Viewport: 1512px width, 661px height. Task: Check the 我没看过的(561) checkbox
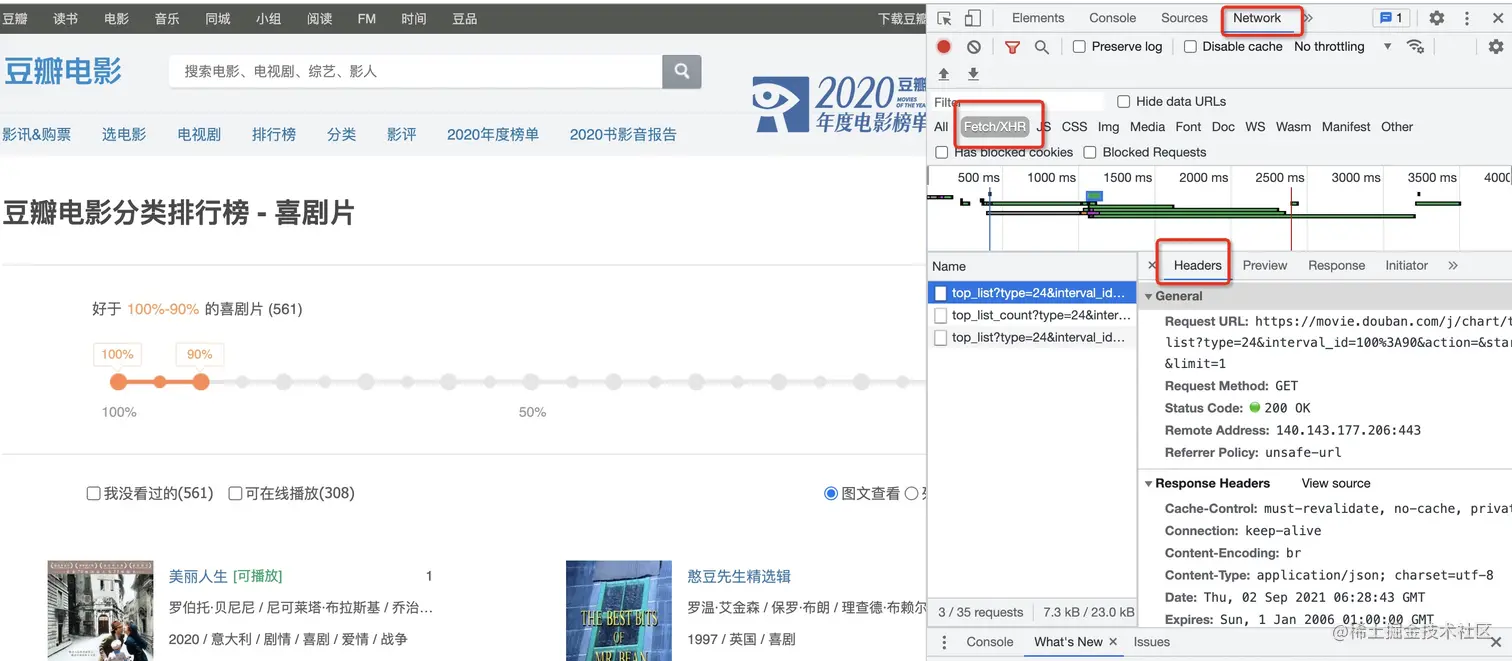tap(93, 493)
